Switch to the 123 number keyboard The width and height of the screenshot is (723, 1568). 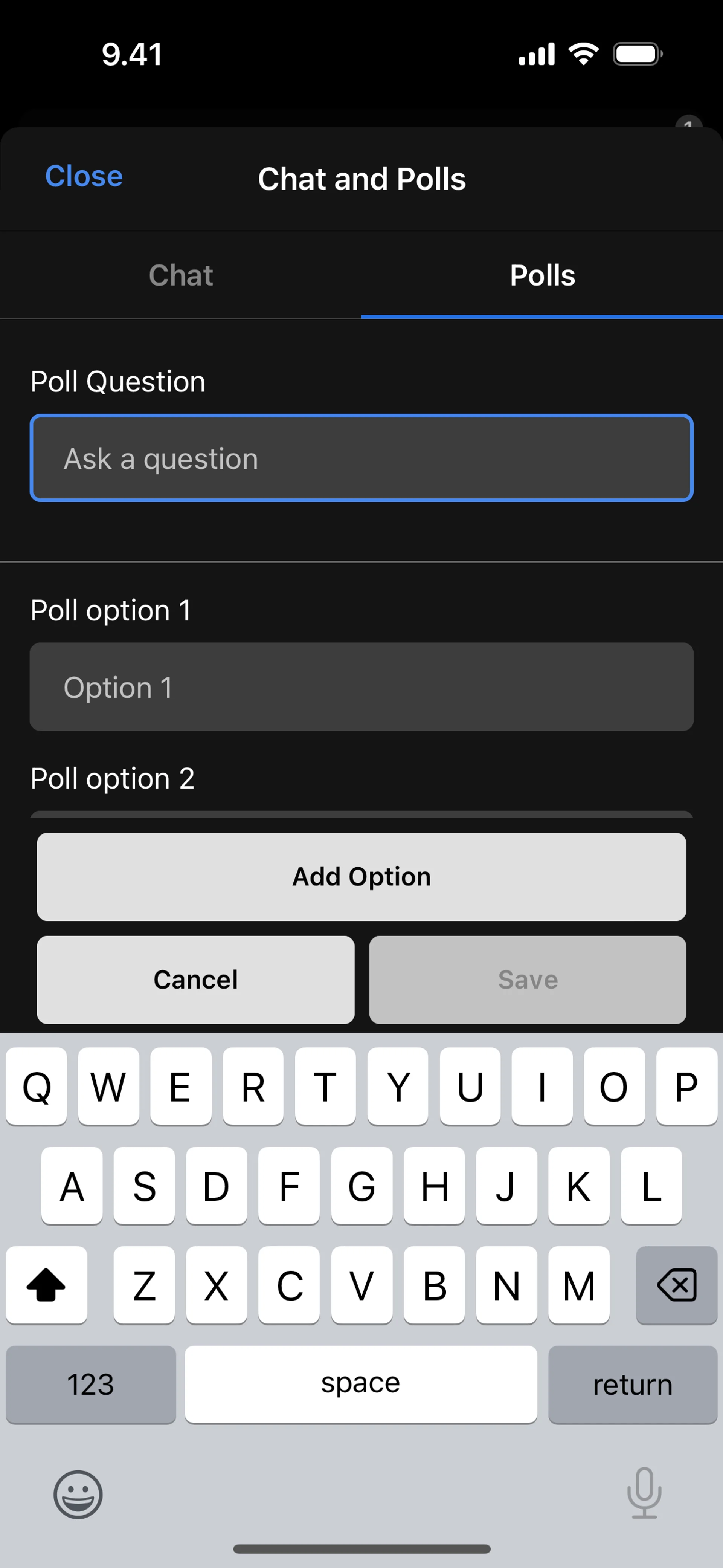[x=91, y=1384]
